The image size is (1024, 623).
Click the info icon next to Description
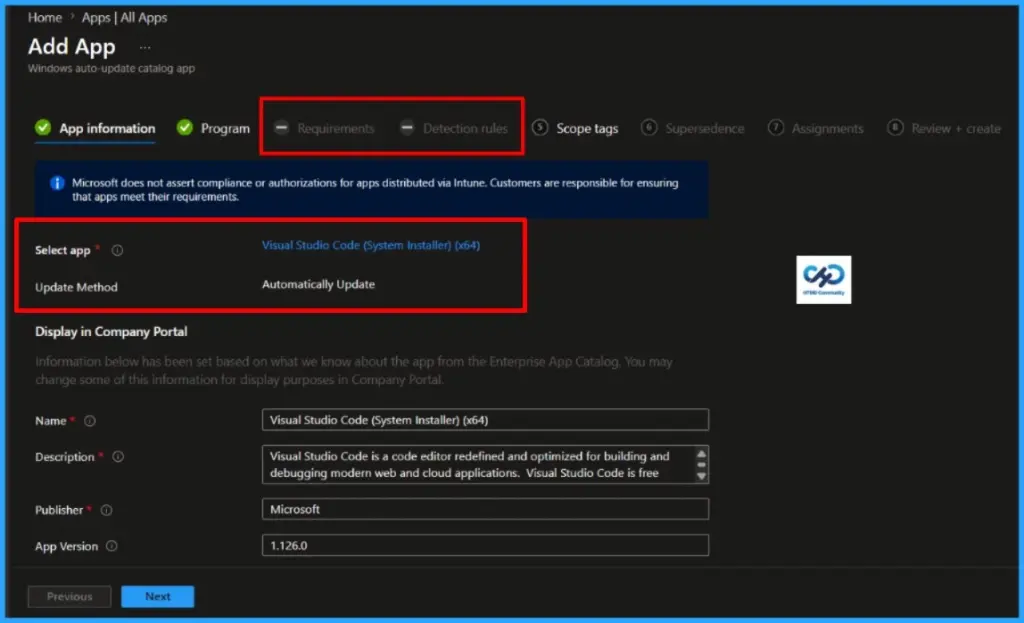click(118, 456)
